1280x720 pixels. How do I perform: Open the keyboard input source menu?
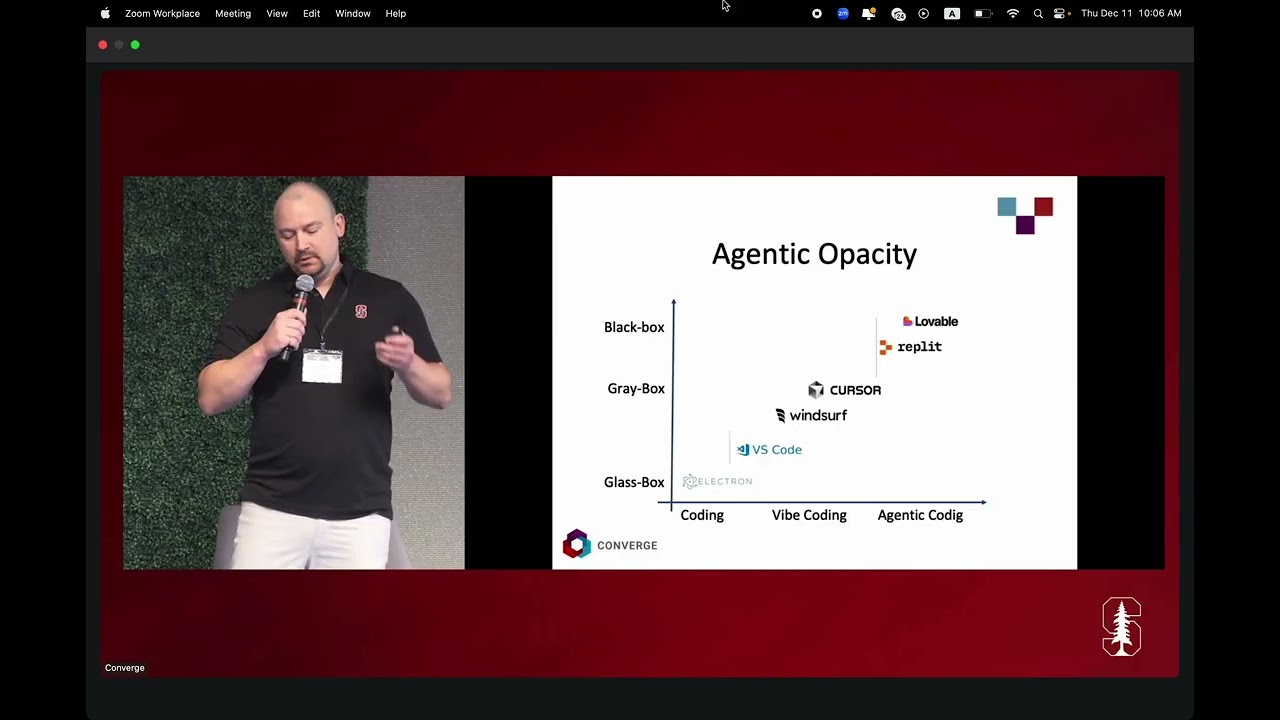[x=952, y=13]
